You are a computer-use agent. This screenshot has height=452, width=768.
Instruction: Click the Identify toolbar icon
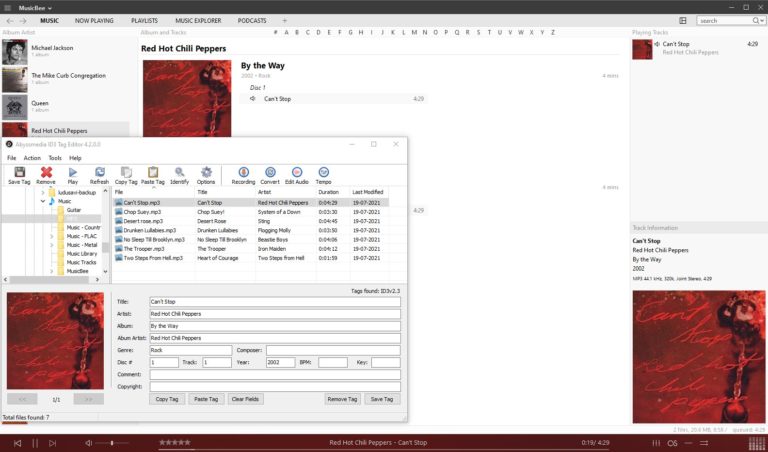(x=179, y=175)
